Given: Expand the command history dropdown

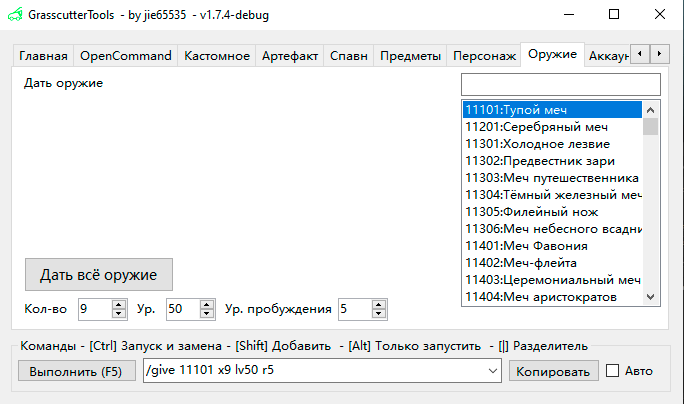Looking at the screenshot, I should coord(491,371).
